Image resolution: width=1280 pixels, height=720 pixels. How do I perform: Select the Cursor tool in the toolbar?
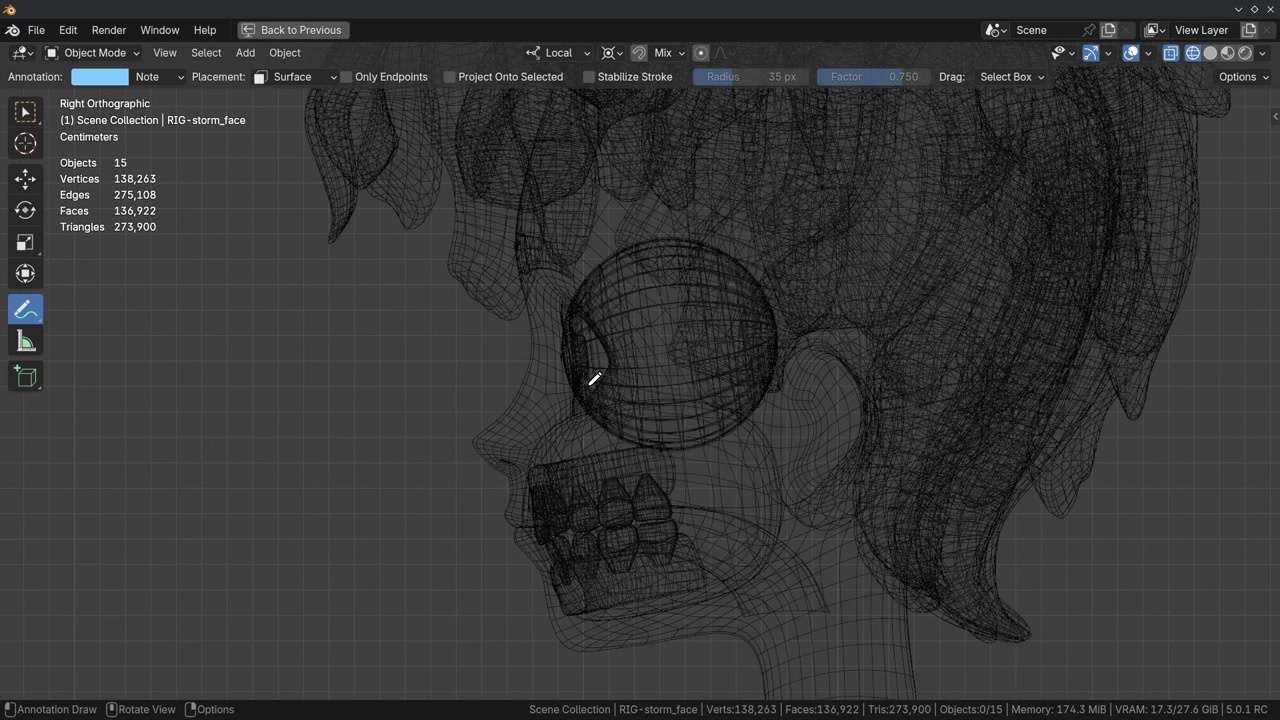26,144
